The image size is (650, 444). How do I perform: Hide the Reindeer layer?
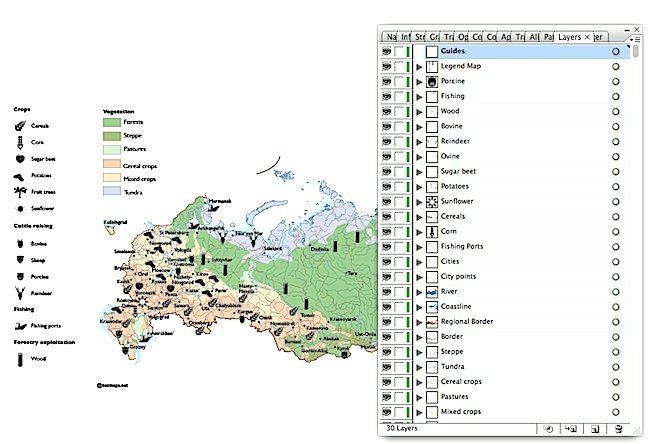tap(386, 141)
